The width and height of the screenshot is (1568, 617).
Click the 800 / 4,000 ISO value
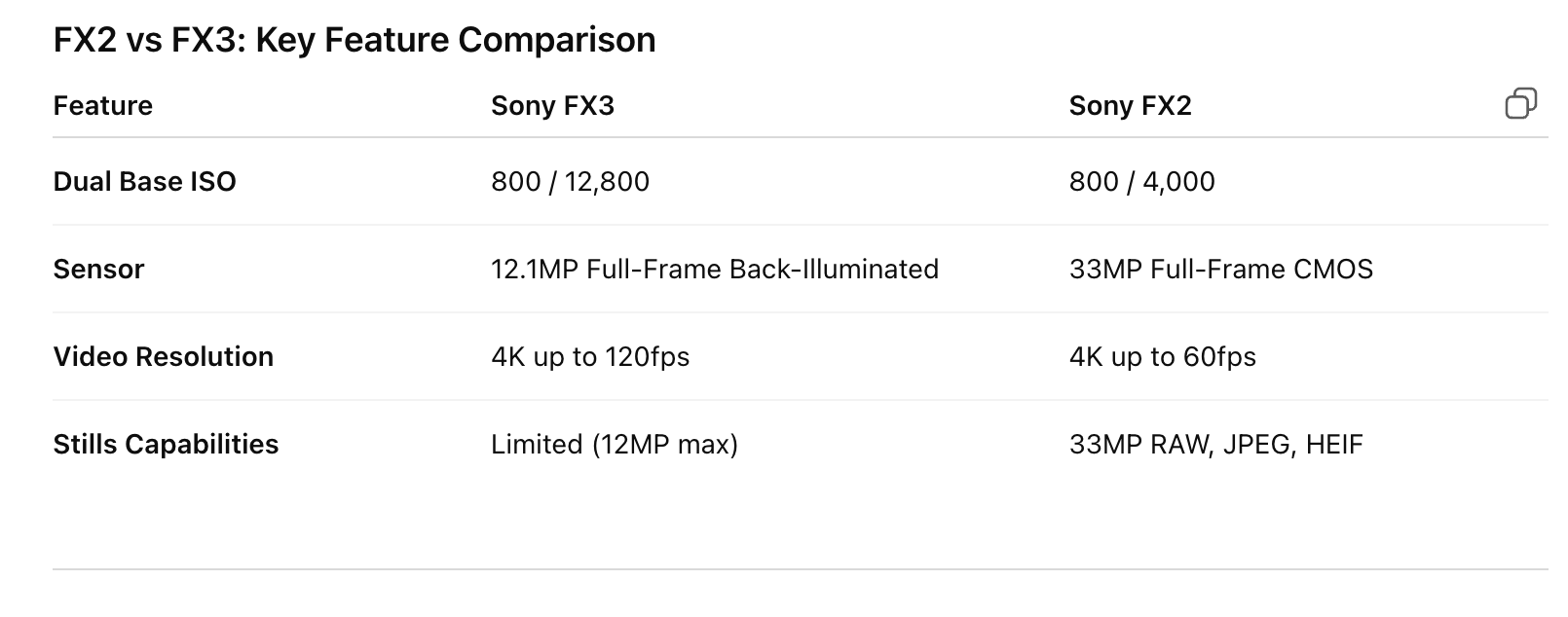tap(1141, 182)
